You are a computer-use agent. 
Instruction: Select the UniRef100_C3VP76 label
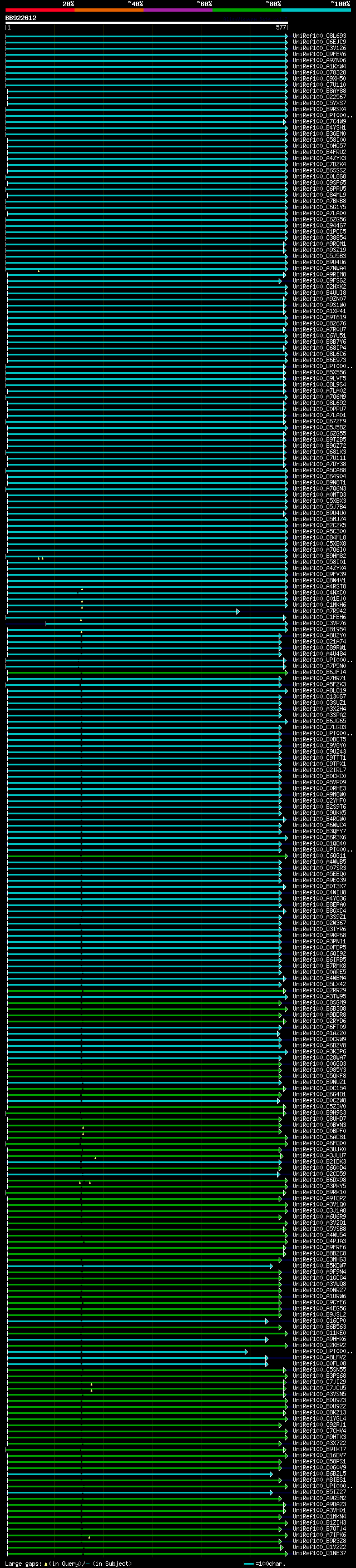[x=319, y=624]
